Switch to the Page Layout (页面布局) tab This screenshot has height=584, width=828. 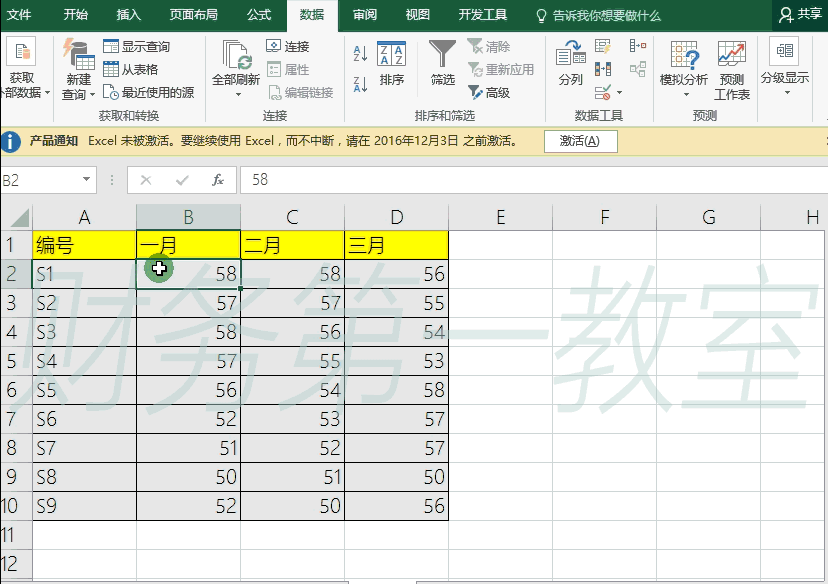coord(193,15)
